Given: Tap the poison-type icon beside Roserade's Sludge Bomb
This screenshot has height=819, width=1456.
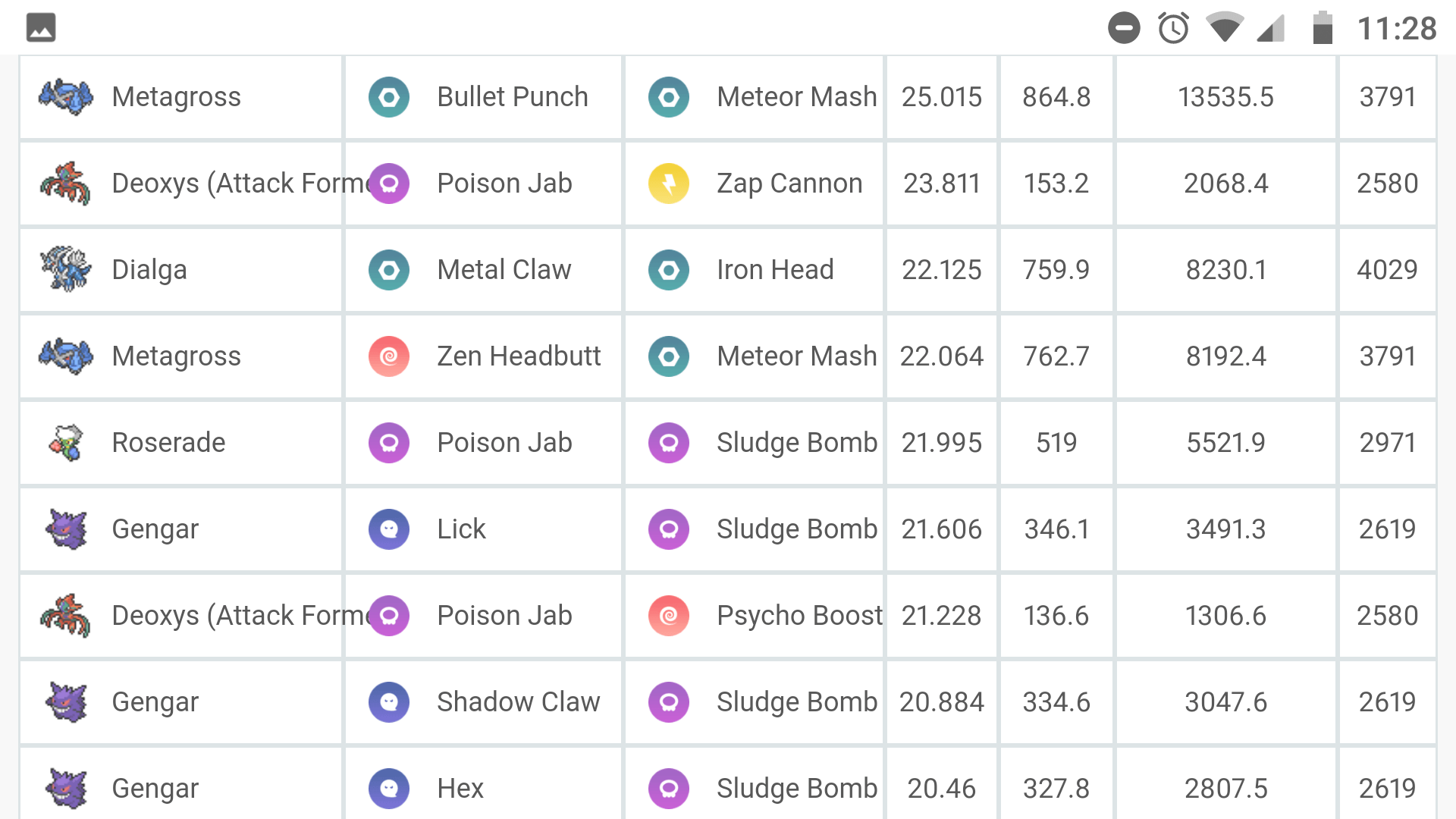Looking at the screenshot, I should (669, 443).
